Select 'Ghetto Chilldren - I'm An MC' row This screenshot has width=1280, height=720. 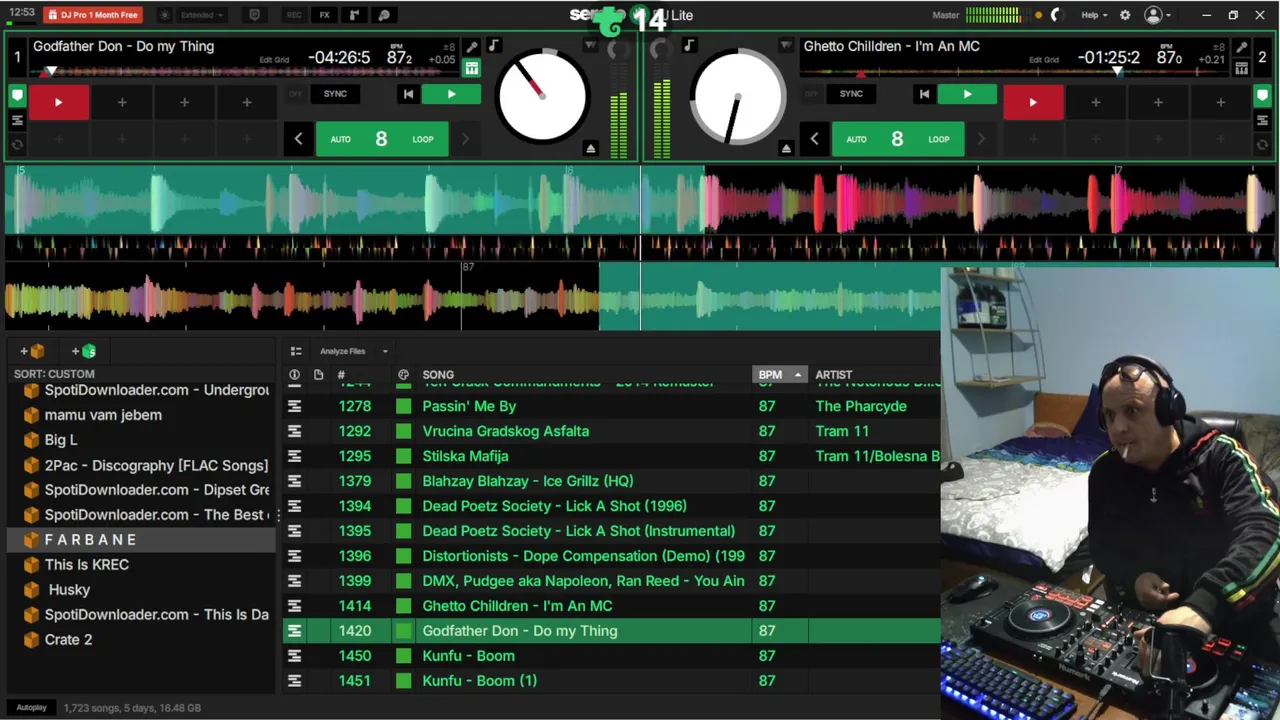click(x=612, y=606)
